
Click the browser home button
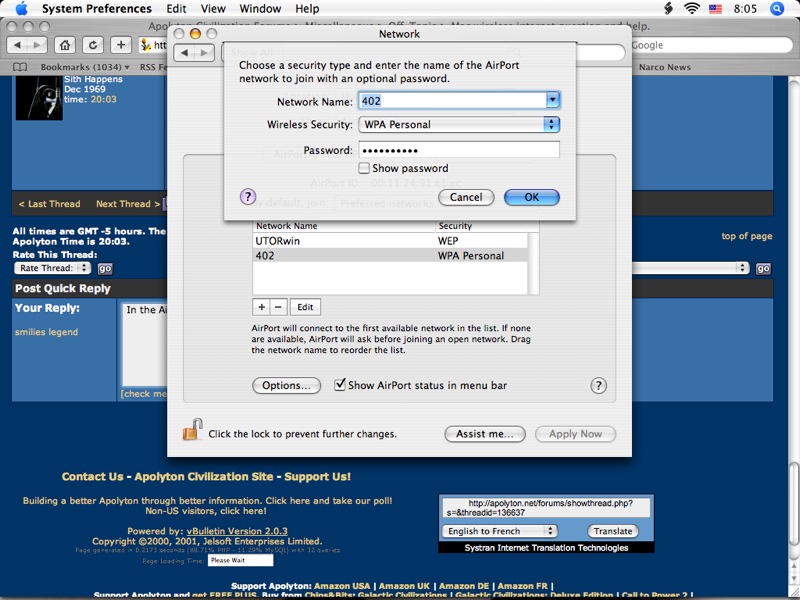64,45
